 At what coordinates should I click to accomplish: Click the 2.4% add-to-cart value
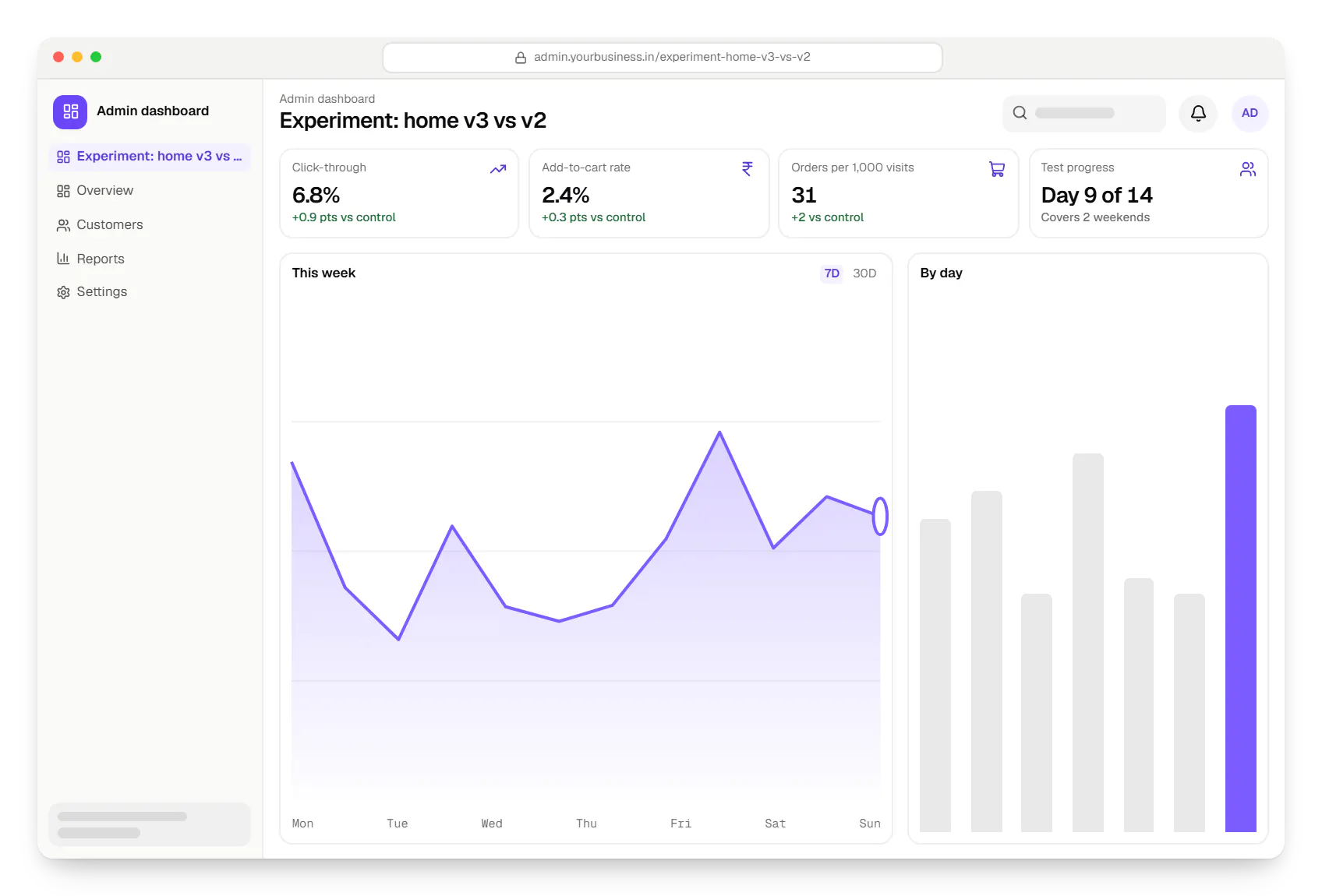[x=565, y=195]
